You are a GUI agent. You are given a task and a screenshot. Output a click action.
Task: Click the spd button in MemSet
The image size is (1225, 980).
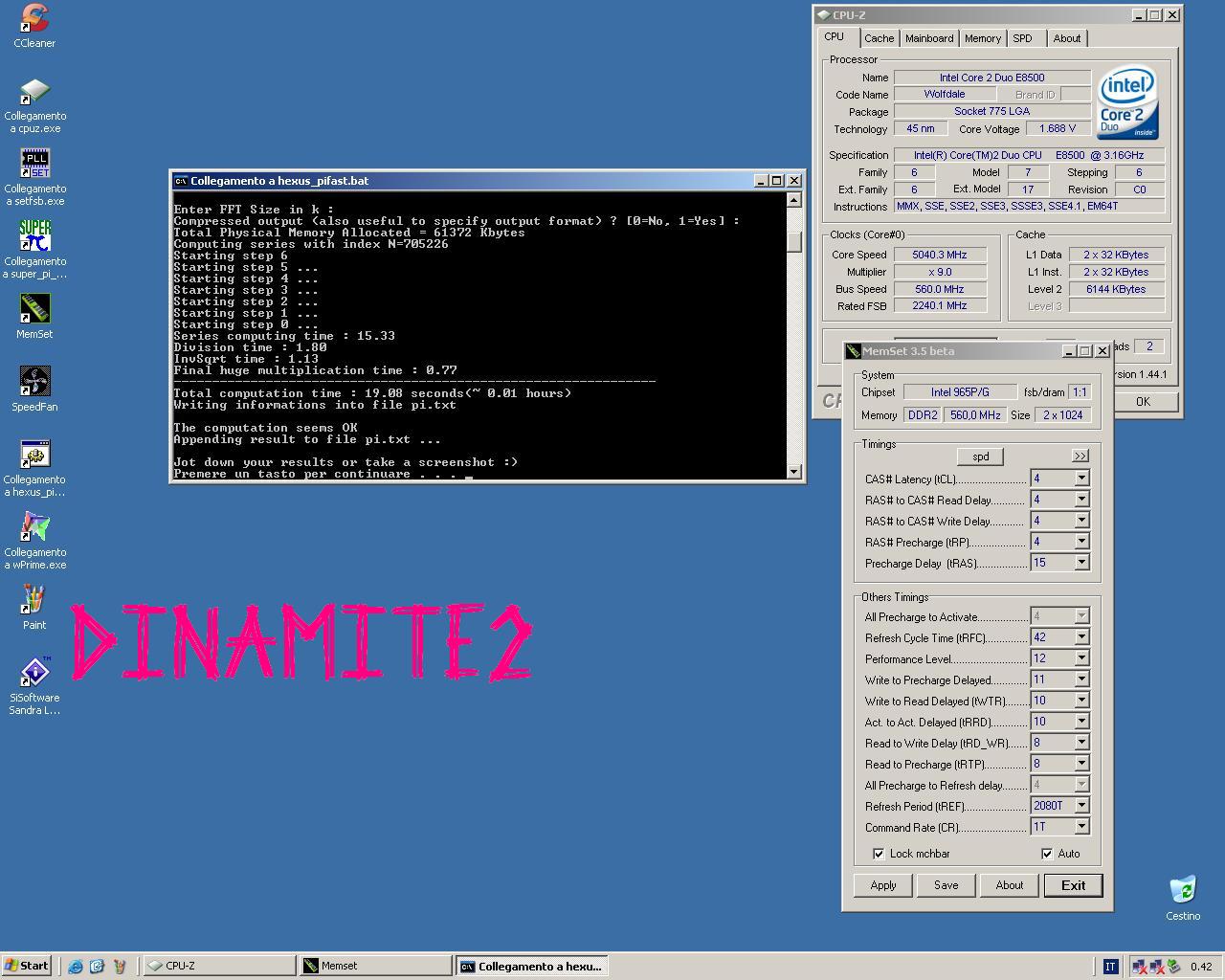tap(981, 457)
